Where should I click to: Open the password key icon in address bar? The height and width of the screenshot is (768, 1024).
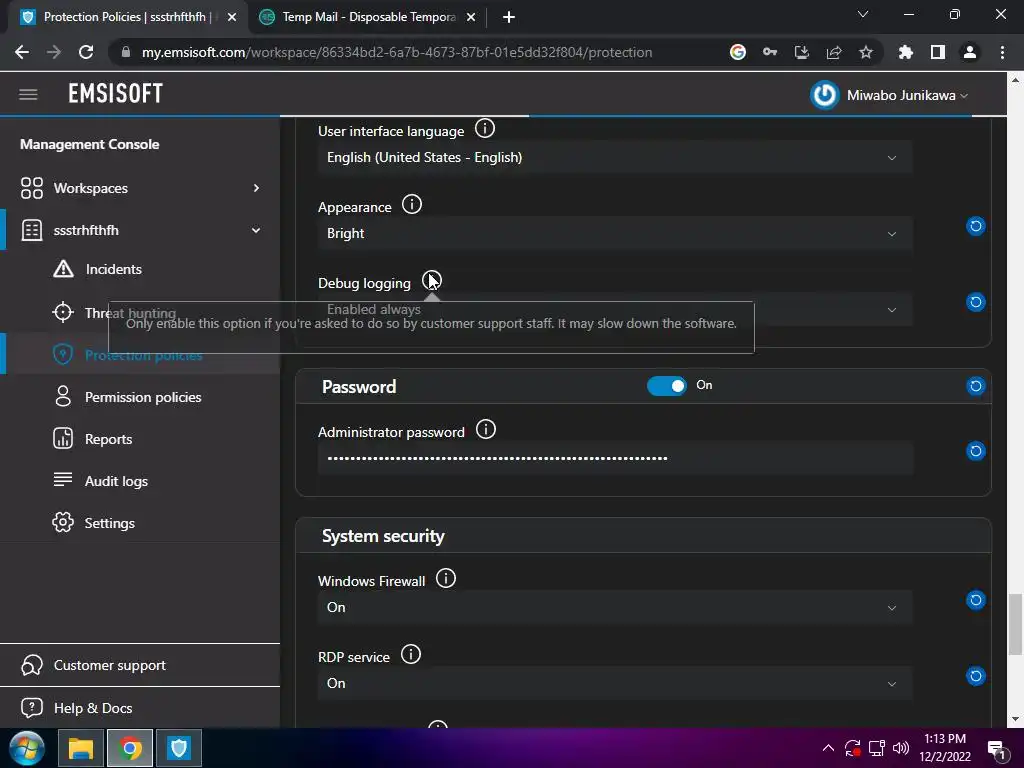770,52
